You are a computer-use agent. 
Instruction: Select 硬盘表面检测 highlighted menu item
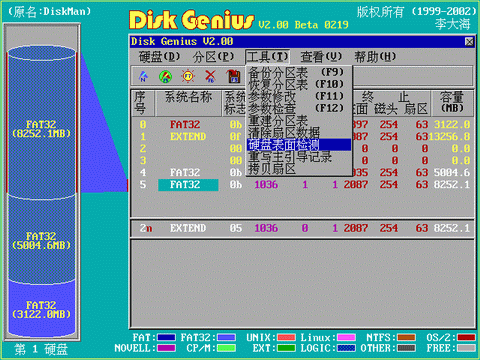pyautogui.click(x=299, y=145)
